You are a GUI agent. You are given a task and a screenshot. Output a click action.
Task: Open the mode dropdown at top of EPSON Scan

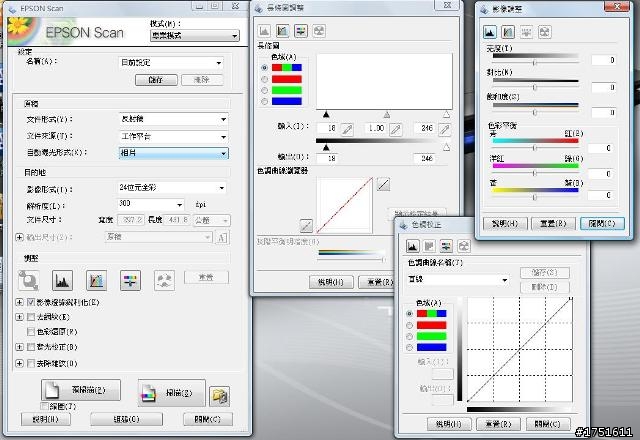point(195,36)
